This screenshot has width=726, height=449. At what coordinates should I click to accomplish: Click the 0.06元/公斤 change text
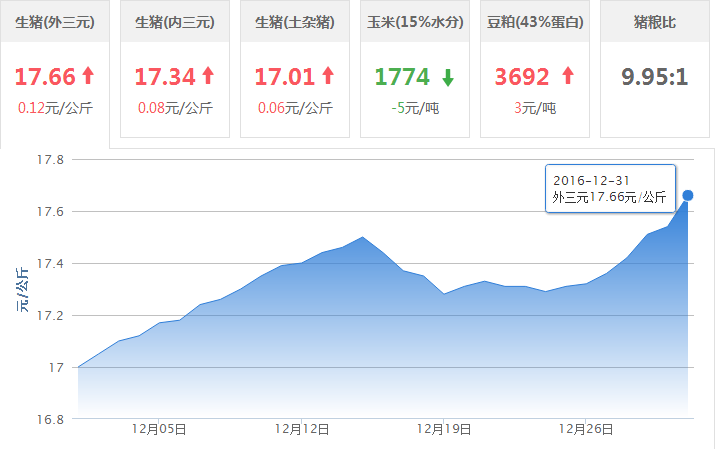pyautogui.click(x=295, y=108)
